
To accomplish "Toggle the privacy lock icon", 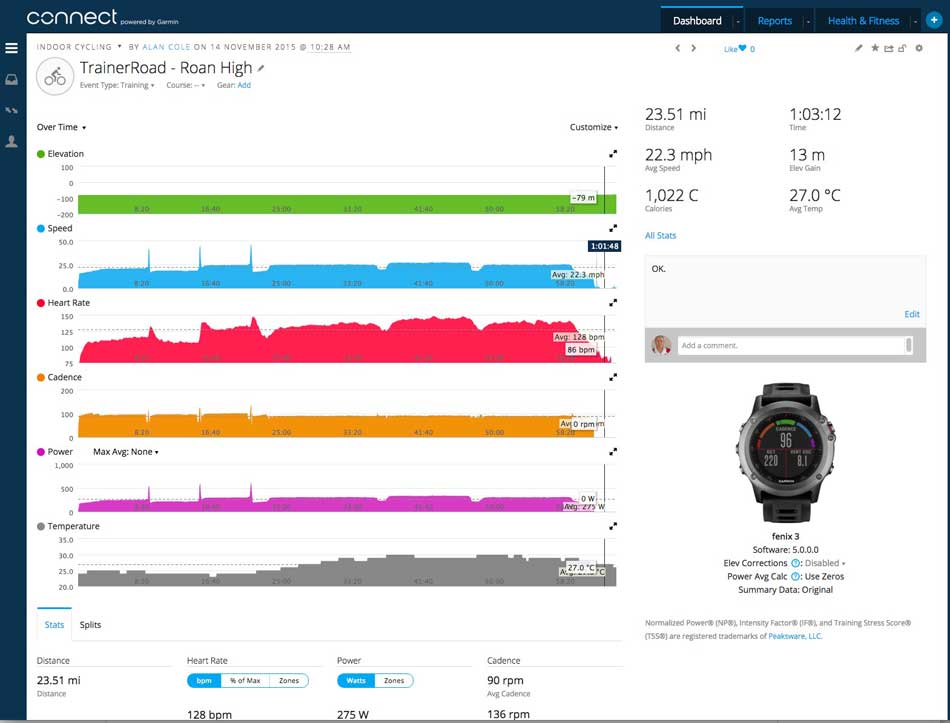I will (902, 48).
